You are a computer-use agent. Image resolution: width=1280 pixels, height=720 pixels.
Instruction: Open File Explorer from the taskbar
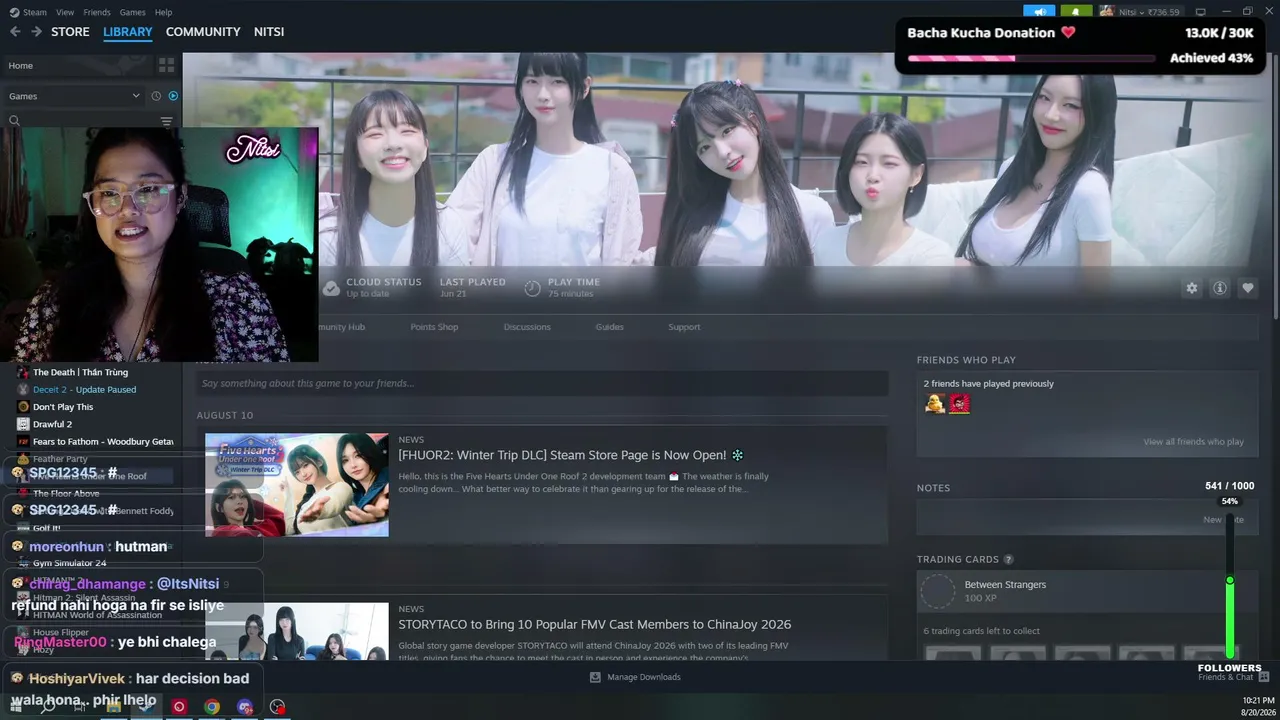(x=113, y=707)
